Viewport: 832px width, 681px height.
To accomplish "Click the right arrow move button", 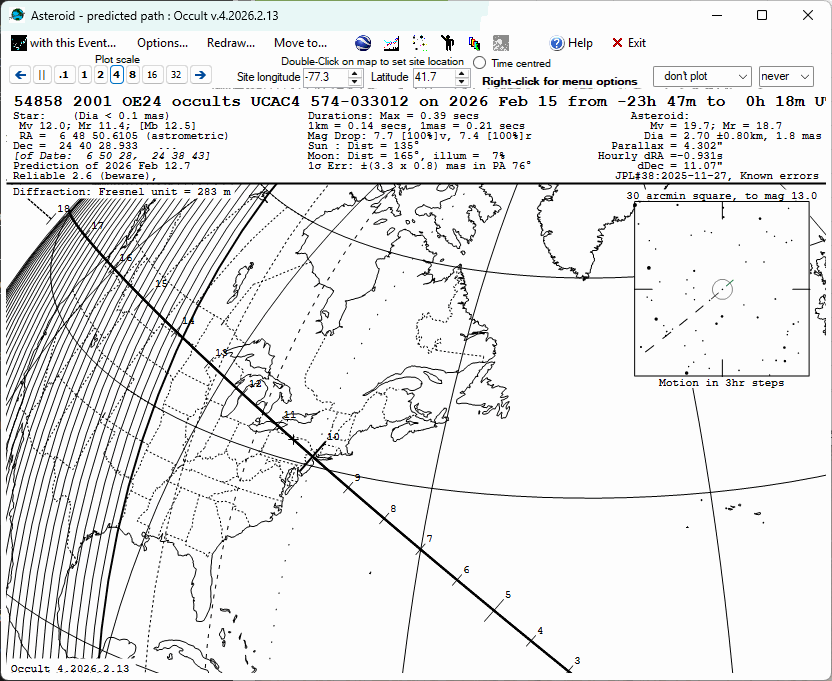I will point(200,75).
